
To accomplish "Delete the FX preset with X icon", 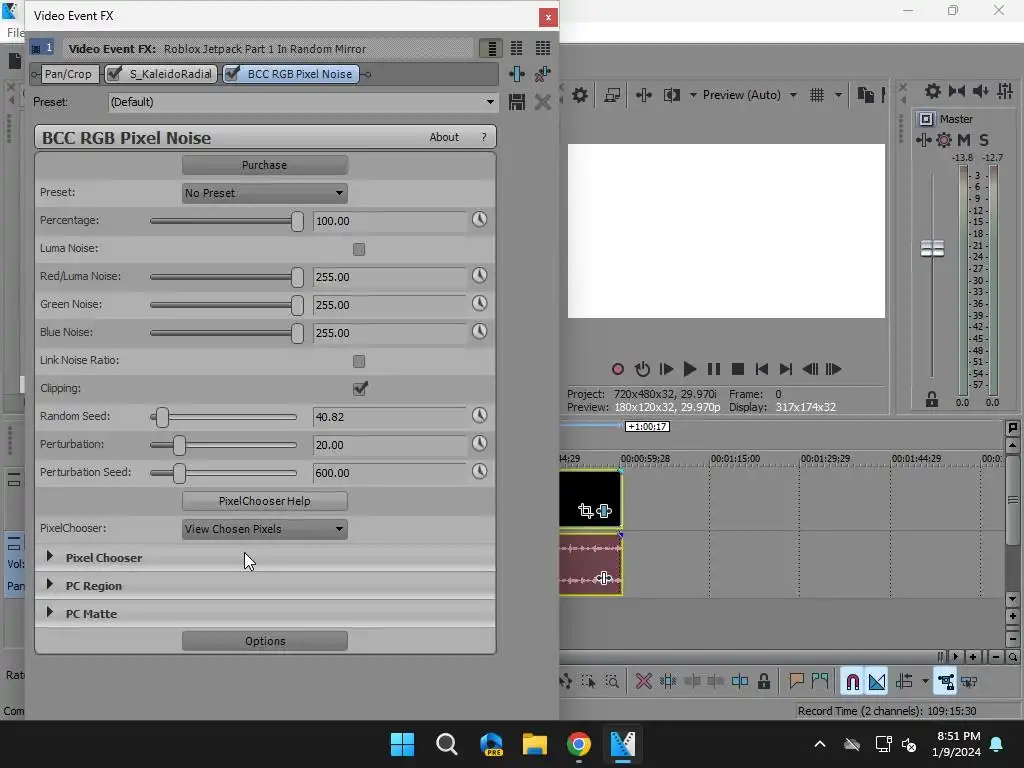I will tap(543, 102).
